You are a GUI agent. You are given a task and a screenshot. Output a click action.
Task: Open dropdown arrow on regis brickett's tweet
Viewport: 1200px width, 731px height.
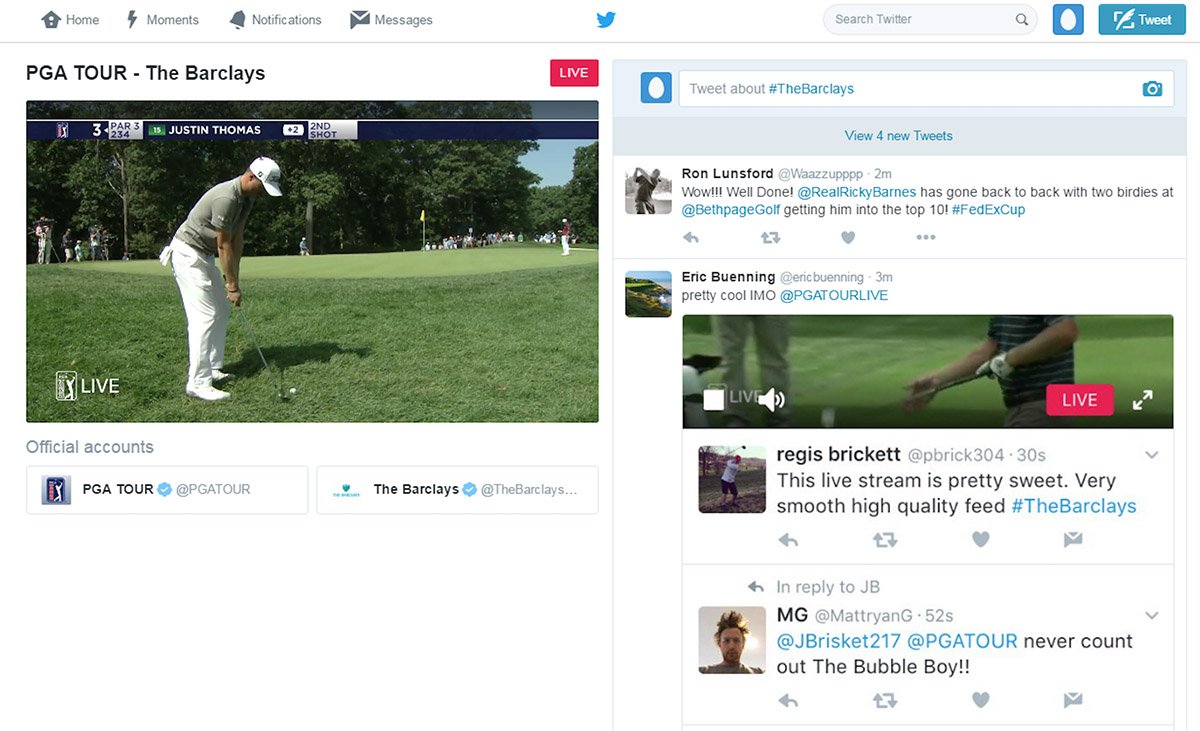coord(1151,455)
